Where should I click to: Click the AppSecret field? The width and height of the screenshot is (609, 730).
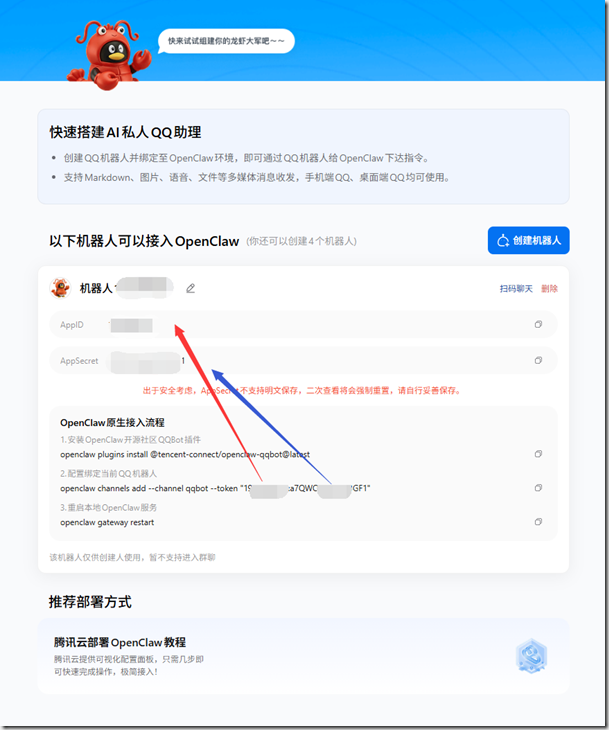[x=303, y=360]
